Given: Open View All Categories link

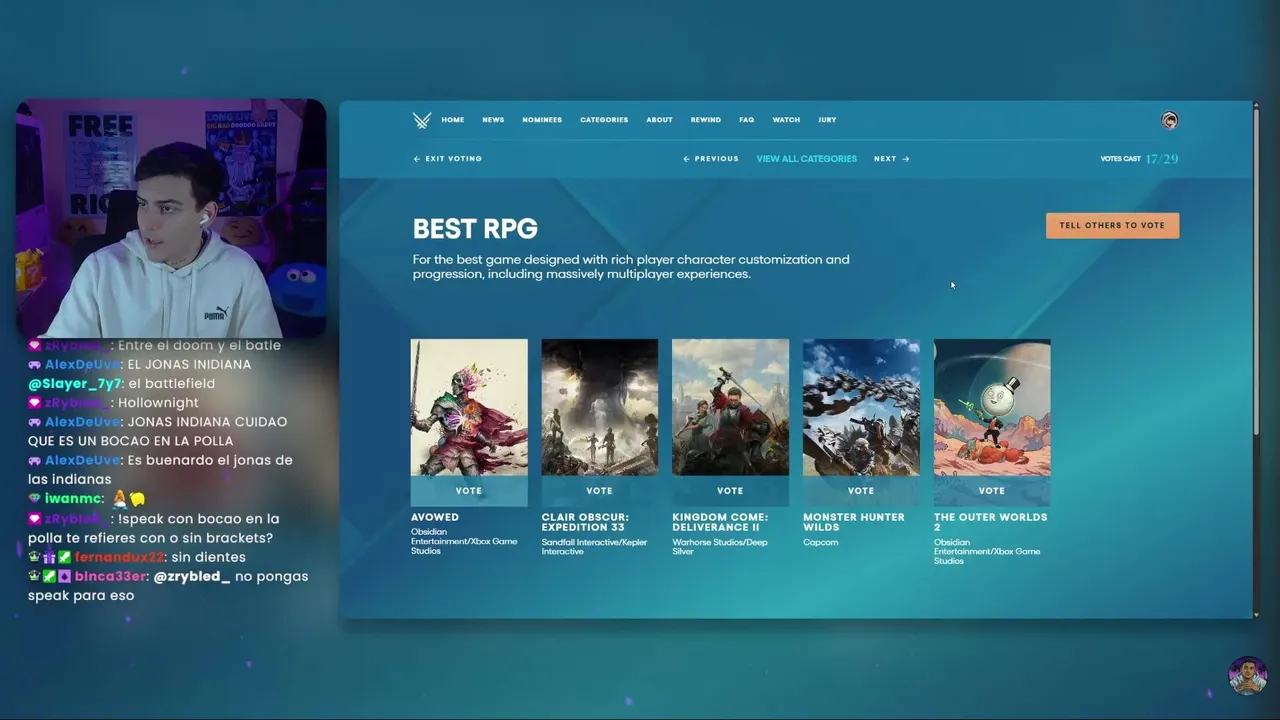Looking at the screenshot, I should coord(806,159).
